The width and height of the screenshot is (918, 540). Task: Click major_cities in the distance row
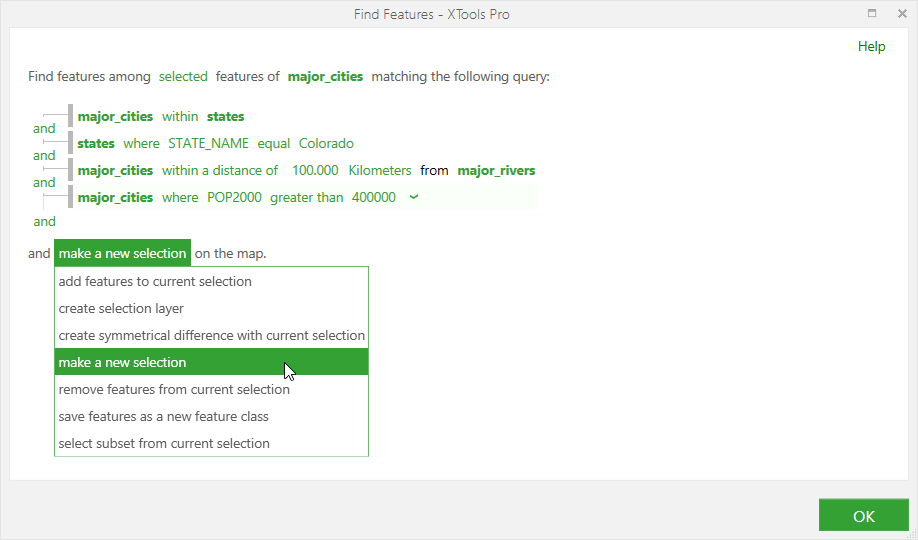(115, 170)
